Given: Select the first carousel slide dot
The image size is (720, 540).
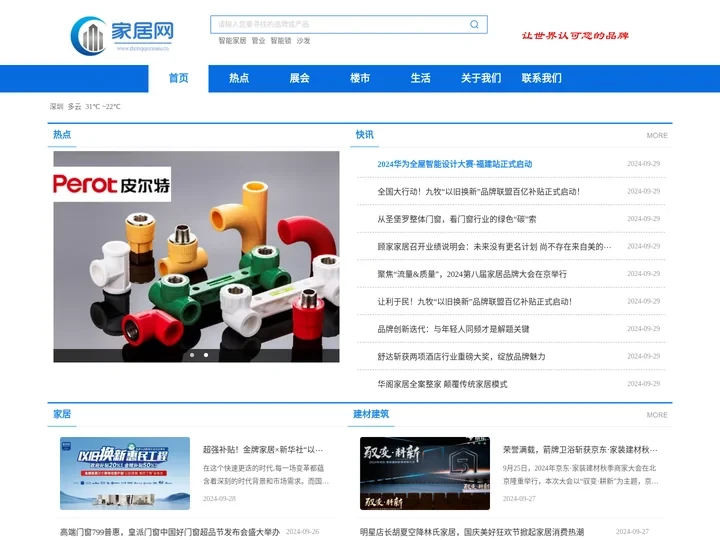Looking at the screenshot, I should tap(192, 355).
